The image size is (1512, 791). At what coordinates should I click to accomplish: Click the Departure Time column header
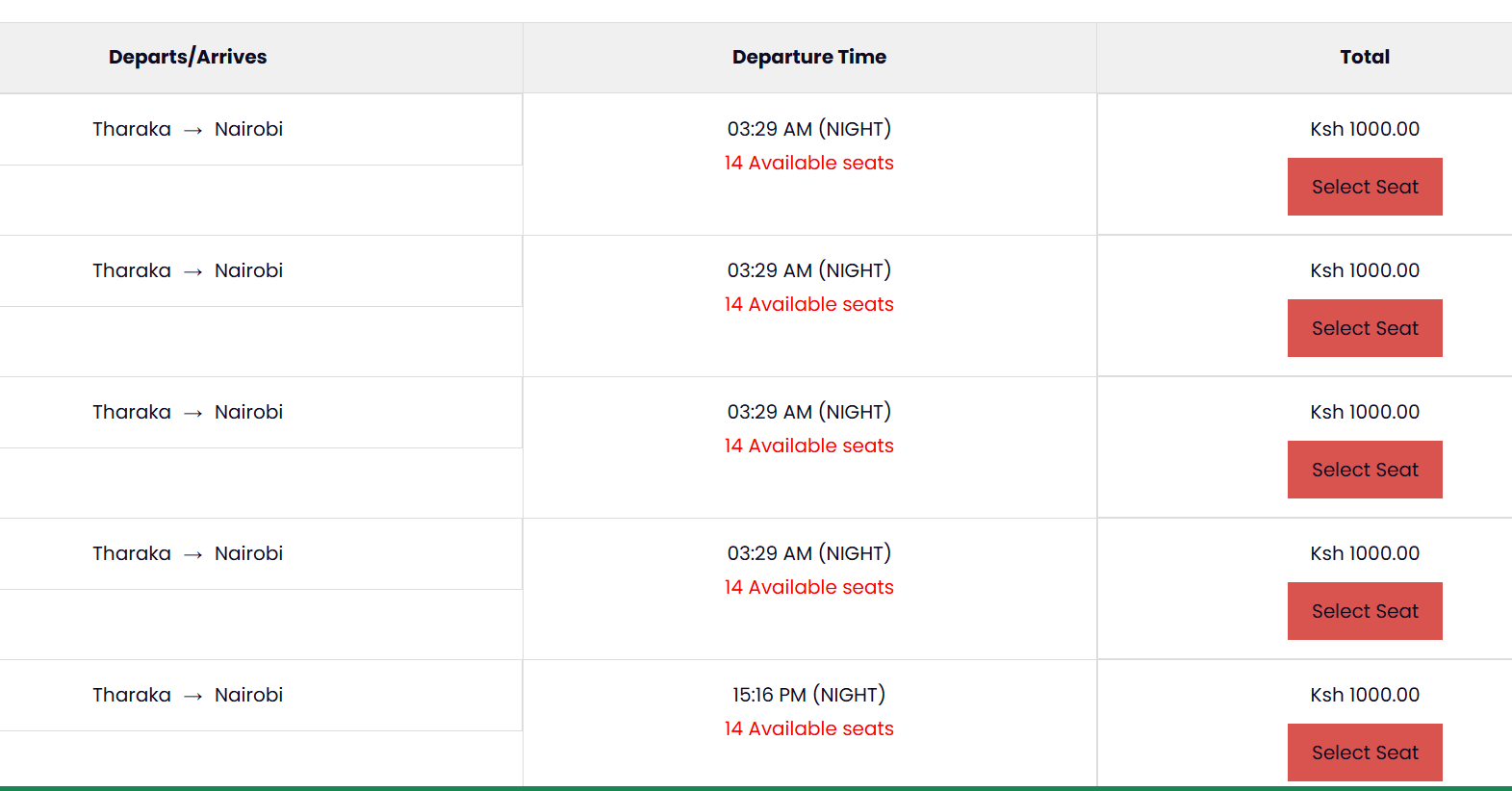809,57
